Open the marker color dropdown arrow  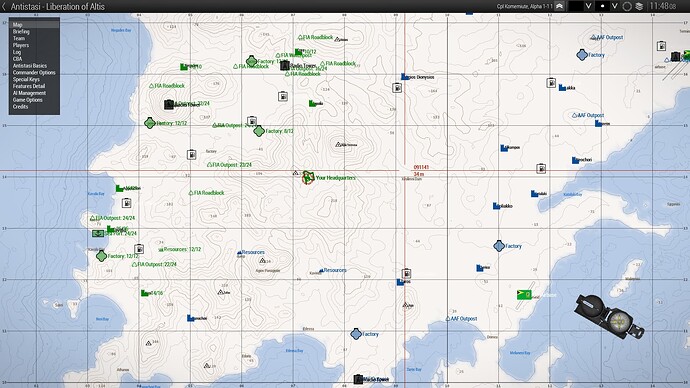click(588, 6)
